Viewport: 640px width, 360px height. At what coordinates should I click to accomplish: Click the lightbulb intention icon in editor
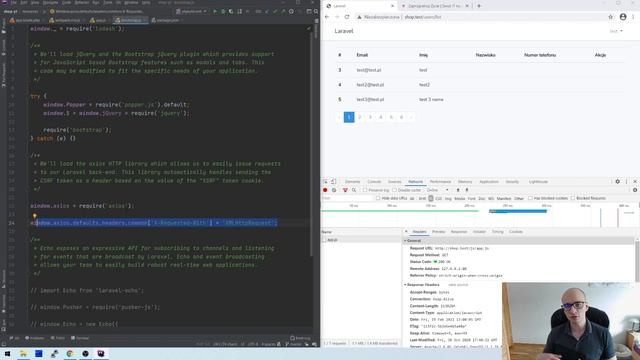click(x=35, y=216)
